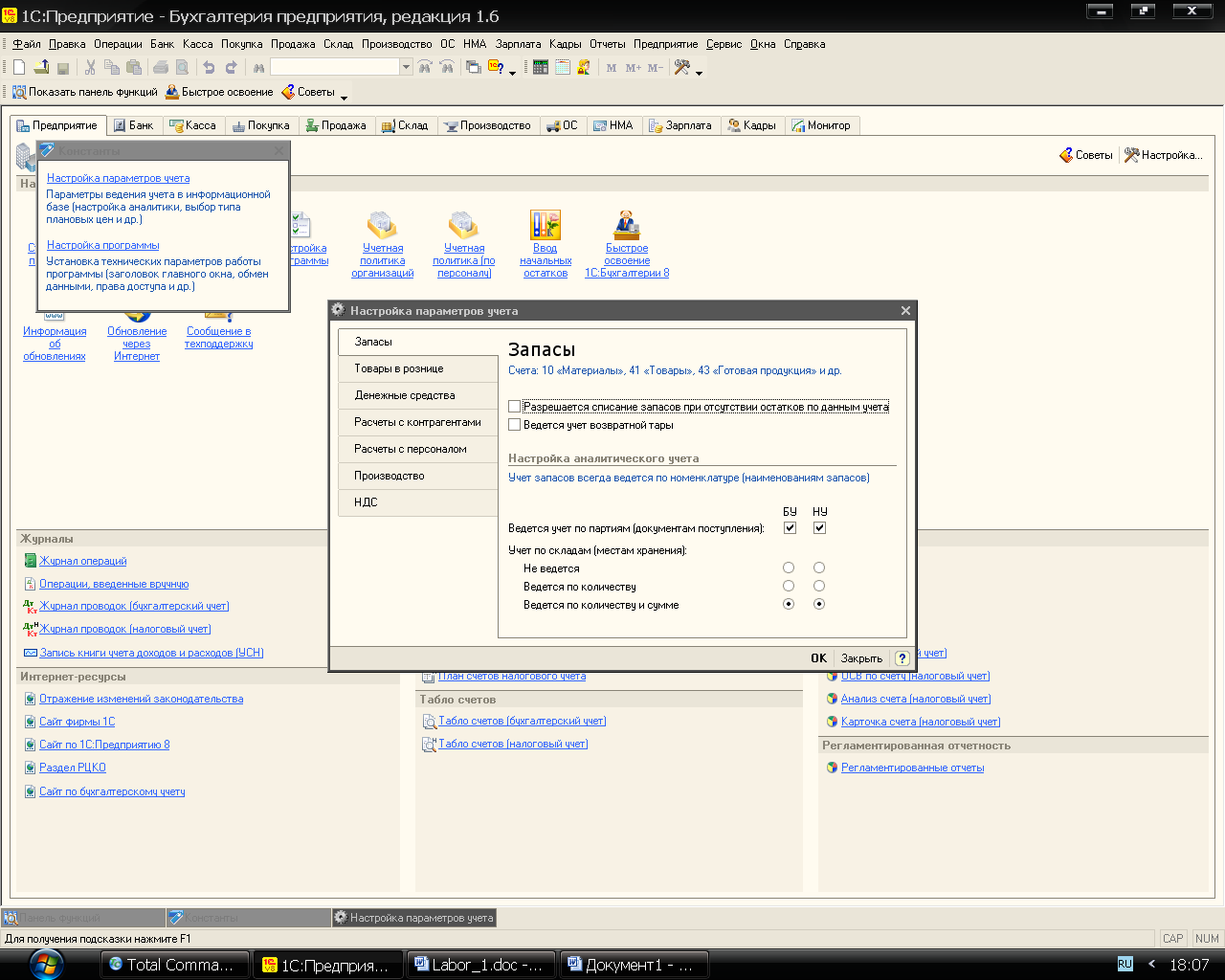Select НУ radio for Не ведется

(819, 568)
